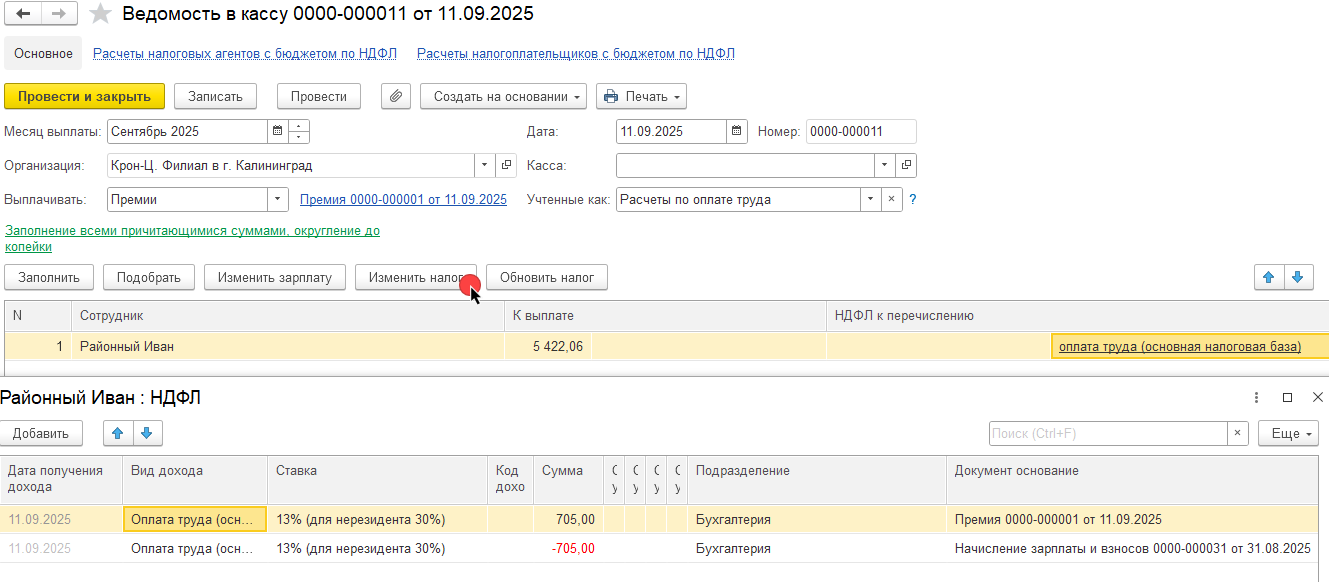Expand the Организация dropdown

click(484, 165)
